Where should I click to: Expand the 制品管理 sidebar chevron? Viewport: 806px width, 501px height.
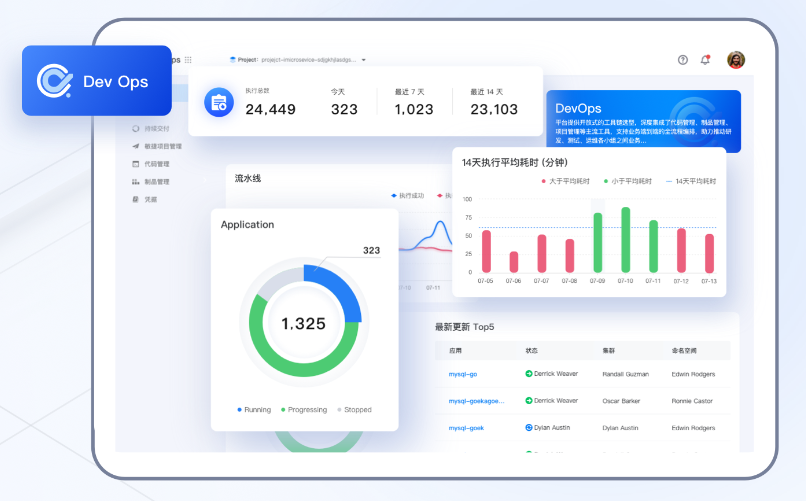click(x=205, y=181)
